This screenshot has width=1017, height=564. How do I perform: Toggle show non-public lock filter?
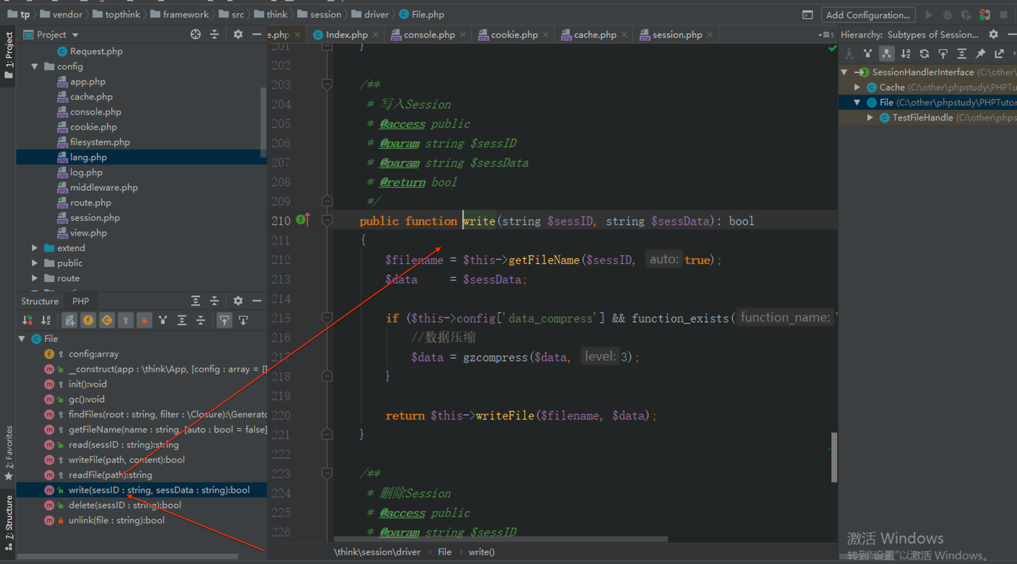144,320
